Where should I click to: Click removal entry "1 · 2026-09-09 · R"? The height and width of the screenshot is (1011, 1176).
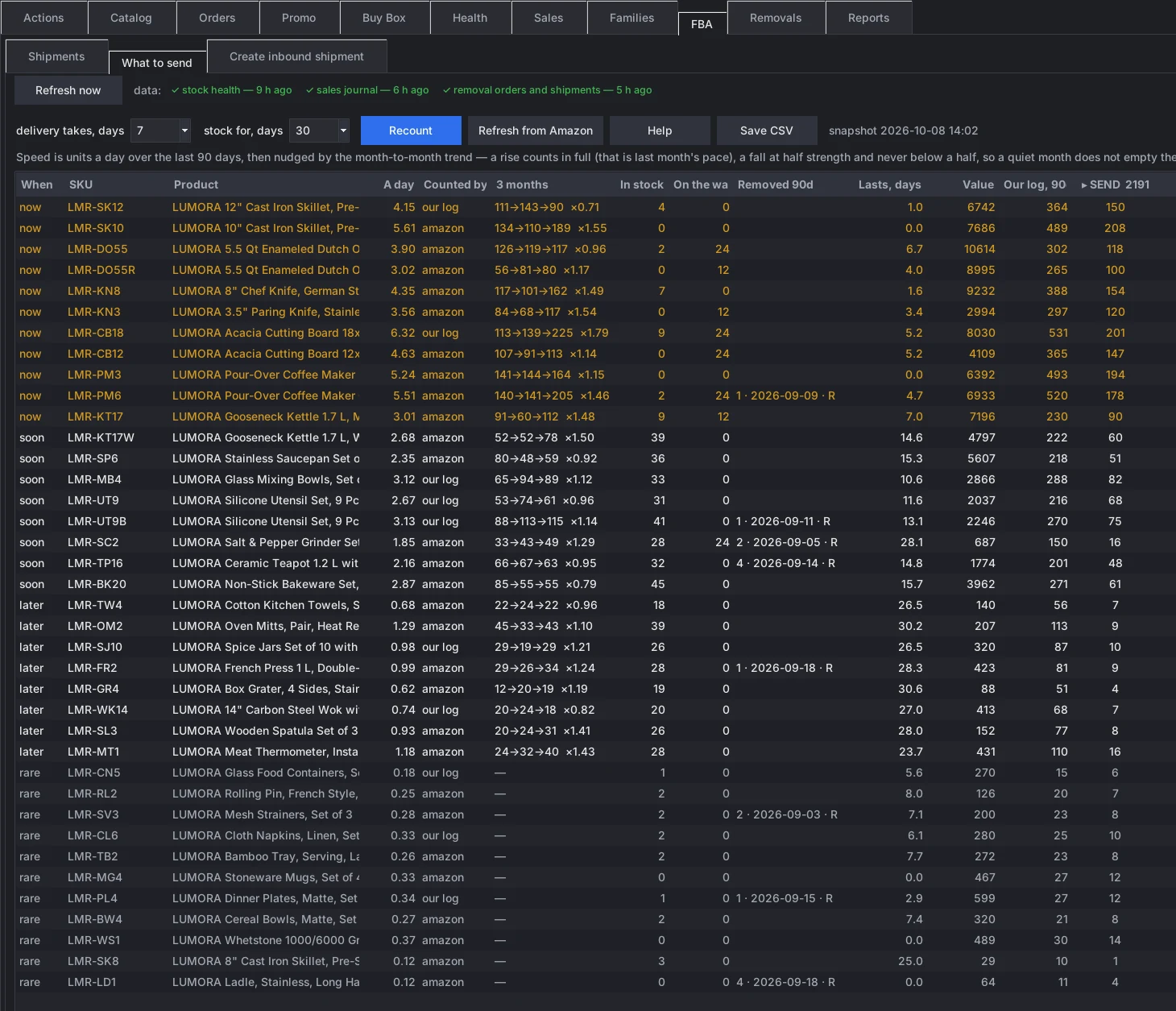pyautogui.click(x=785, y=396)
